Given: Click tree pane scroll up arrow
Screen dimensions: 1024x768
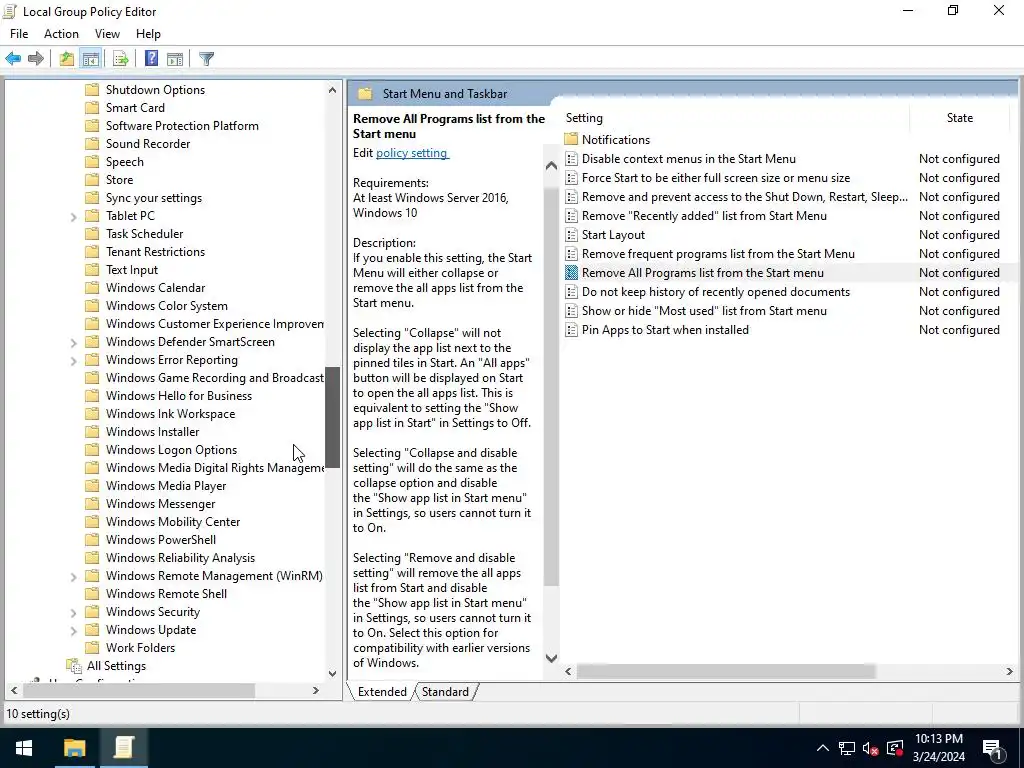Looking at the screenshot, I should point(332,90).
